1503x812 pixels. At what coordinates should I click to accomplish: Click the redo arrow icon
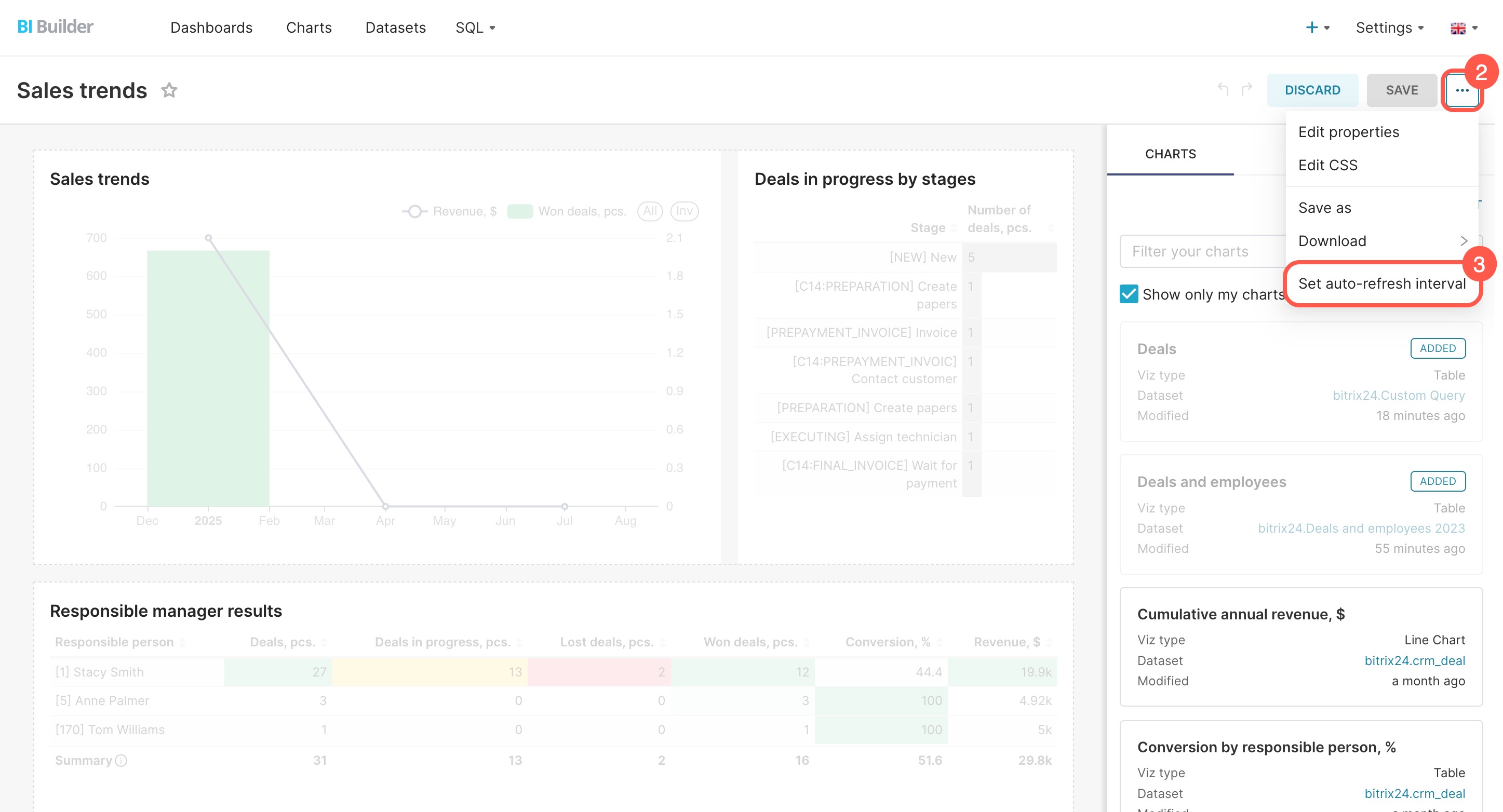pos(1247,89)
